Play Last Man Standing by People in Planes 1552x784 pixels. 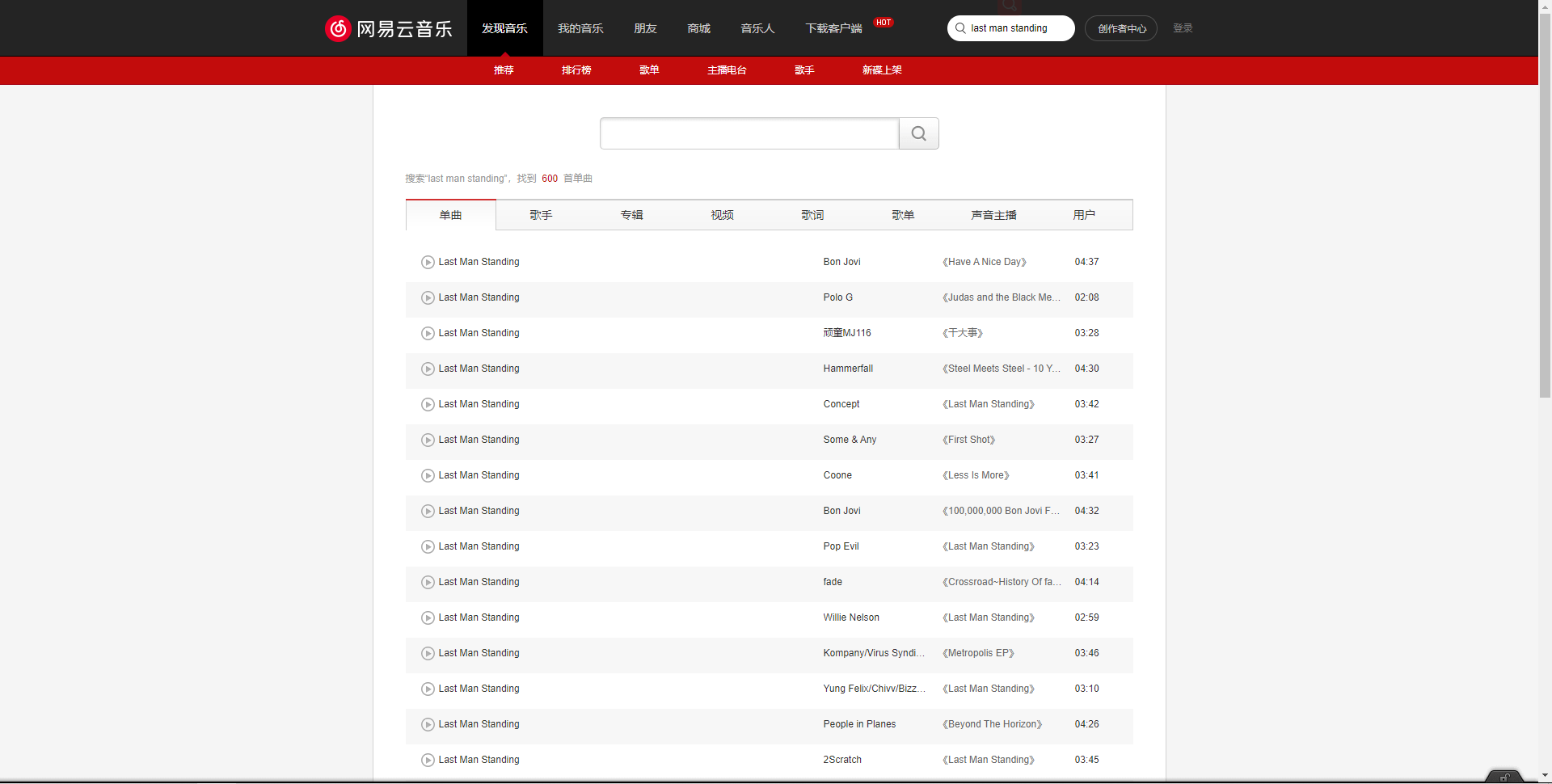(428, 724)
